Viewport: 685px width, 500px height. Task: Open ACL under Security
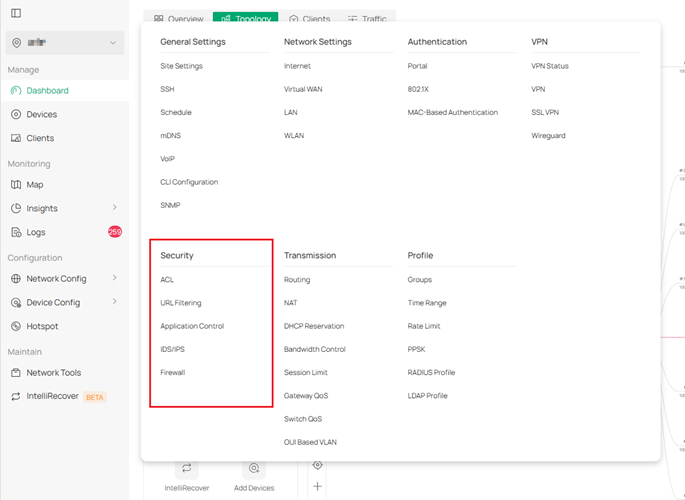[167, 279]
